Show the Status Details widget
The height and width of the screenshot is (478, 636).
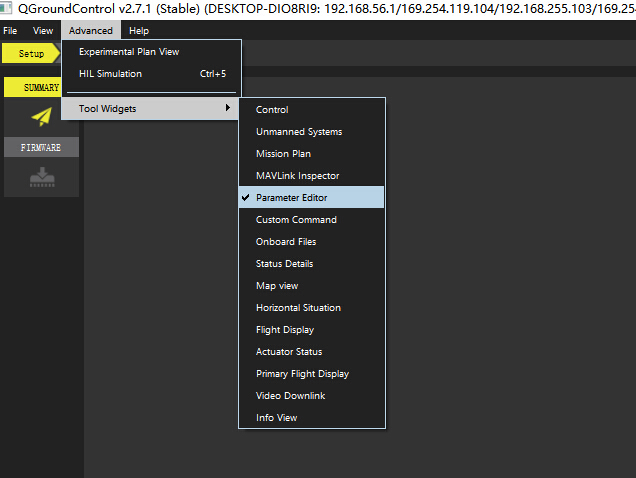pyautogui.click(x=312, y=264)
